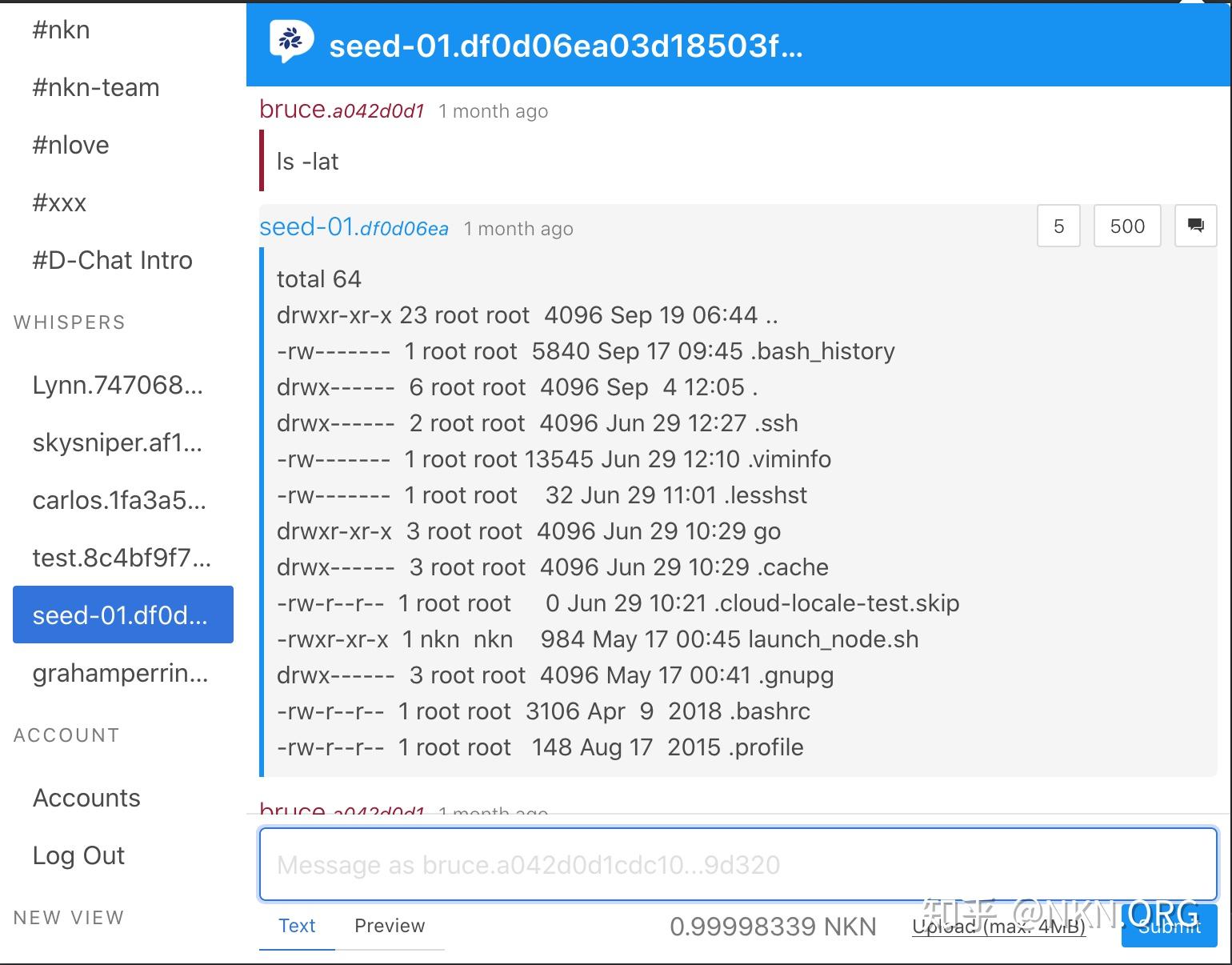Image resolution: width=1232 pixels, height=965 pixels.
Task: Select the carlos.1fa3a5 whisper
Action: tap(119, 501)
